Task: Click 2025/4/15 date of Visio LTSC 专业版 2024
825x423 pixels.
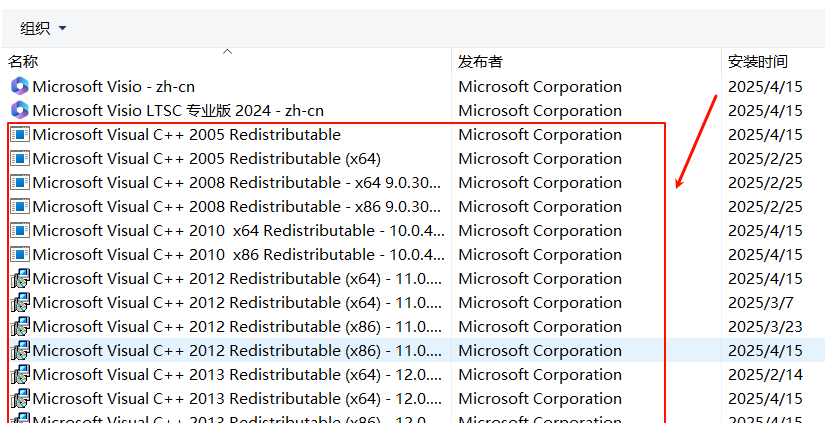Action: point(765,110)
